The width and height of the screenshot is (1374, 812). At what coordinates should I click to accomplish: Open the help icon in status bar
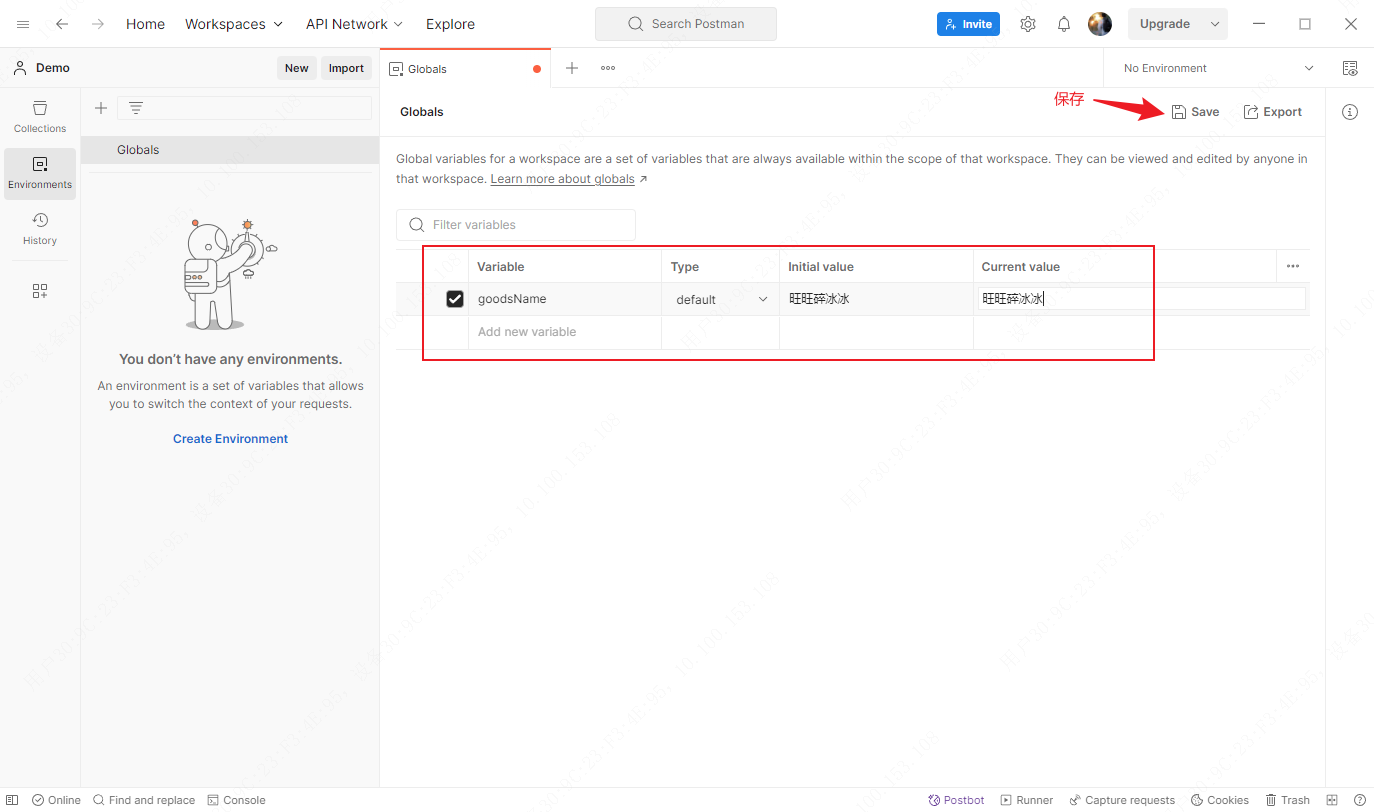pyautogui.click(x=1360, y=800)
